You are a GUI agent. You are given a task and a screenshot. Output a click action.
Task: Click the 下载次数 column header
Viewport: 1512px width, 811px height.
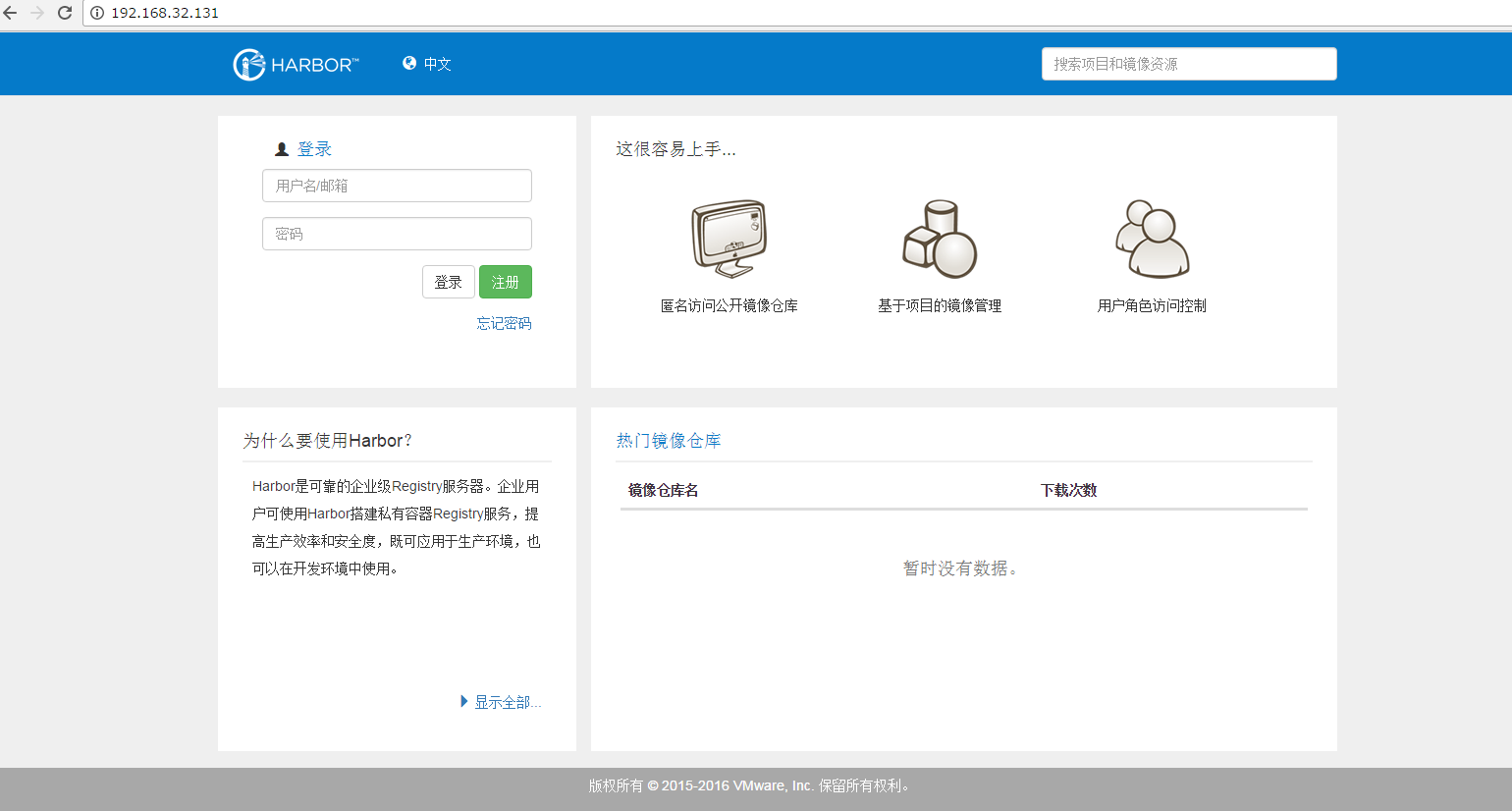(x=1068, y=490)
